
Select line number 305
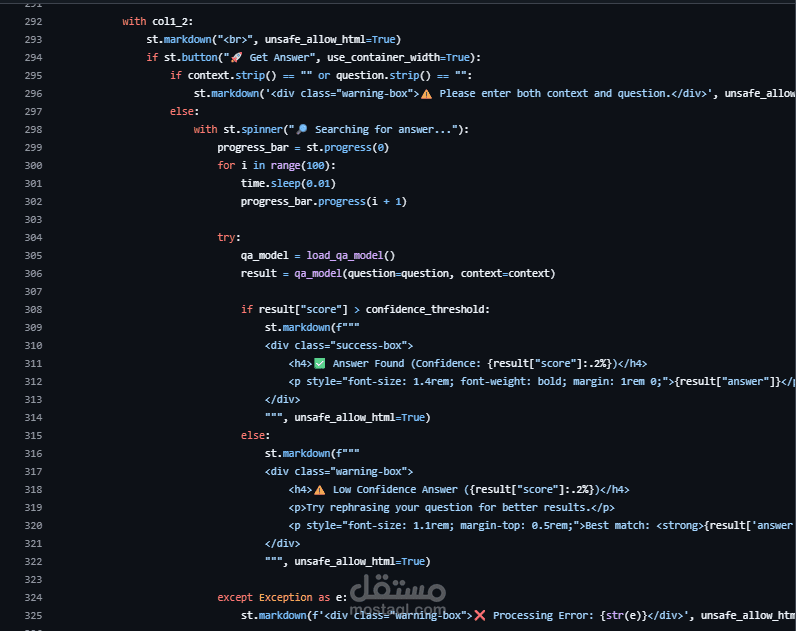[34, 256]
